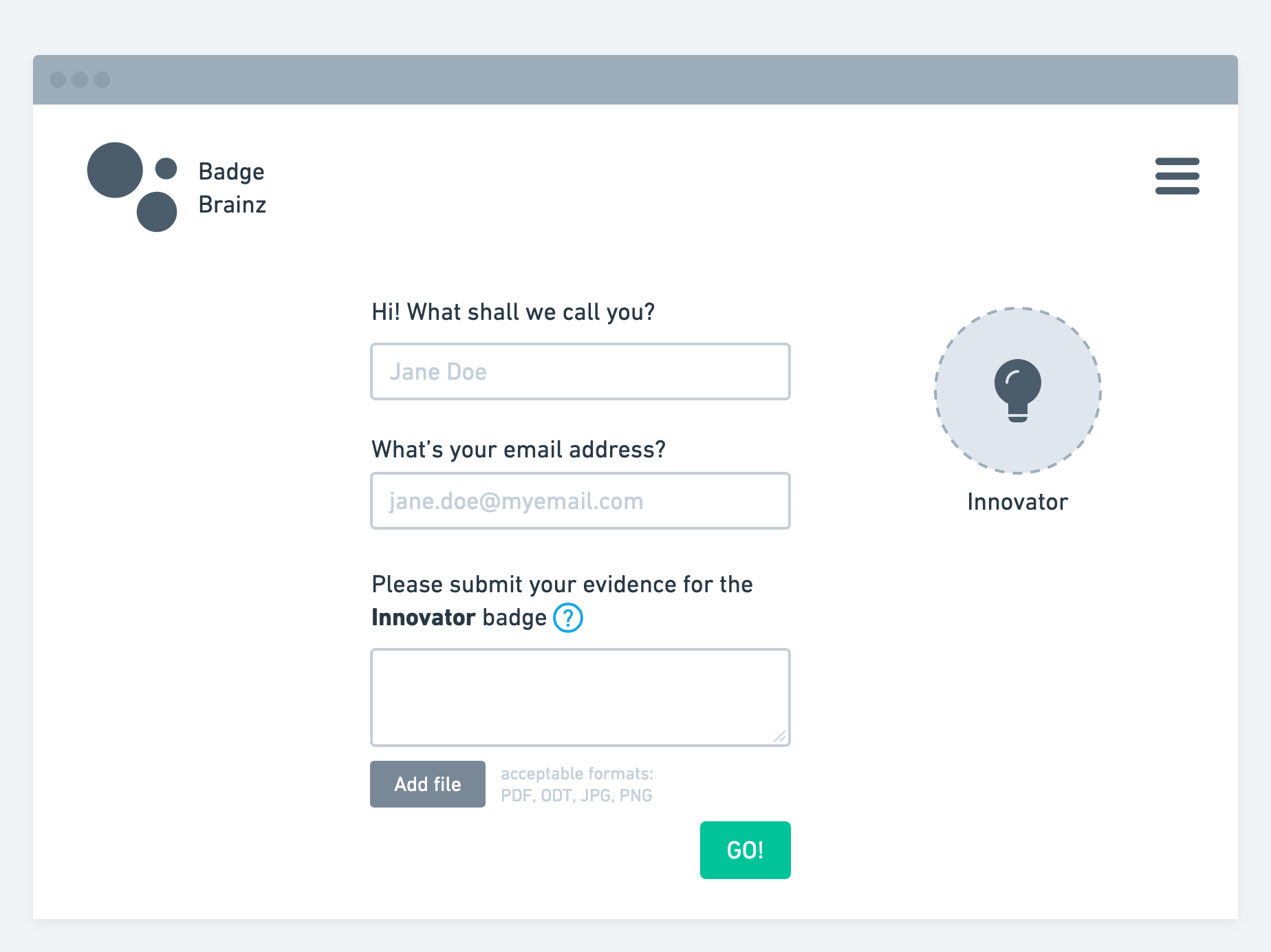Click the bold Innovator word in prompt
The width and height of the screenshot is (1271, 952).
point(424,618)
